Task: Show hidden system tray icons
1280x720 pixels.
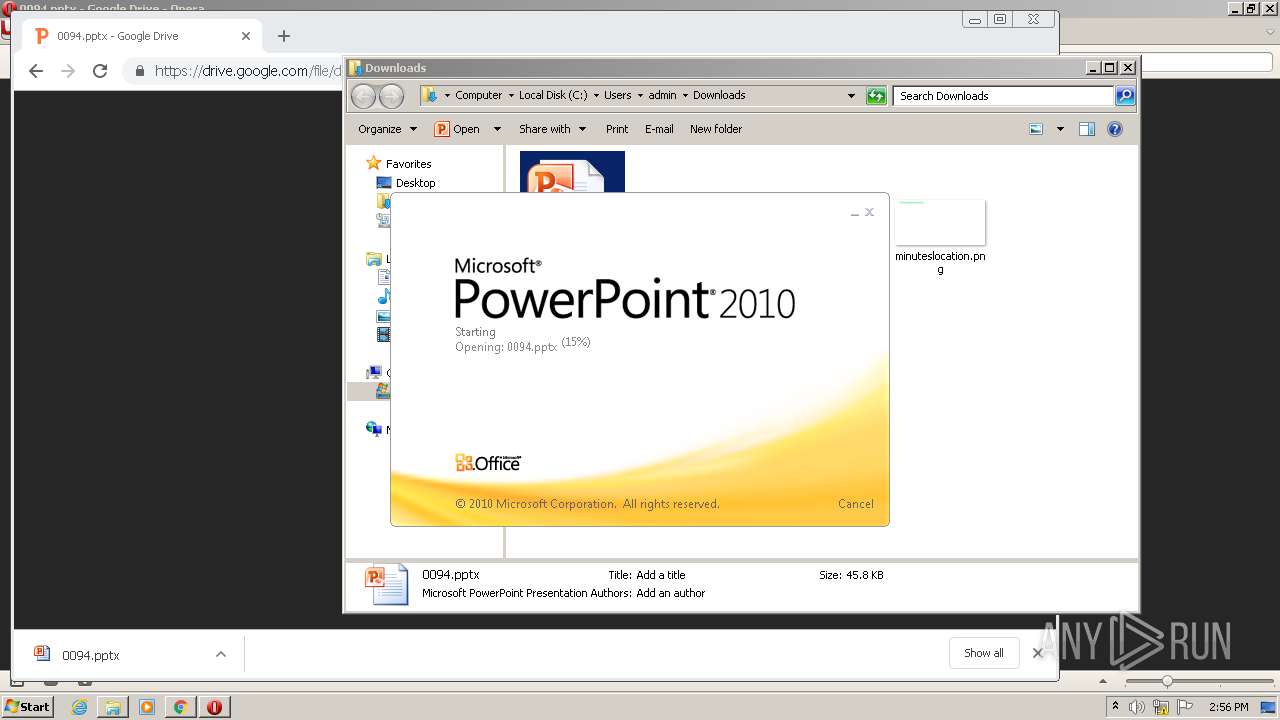Action: tap(1115, 707)
